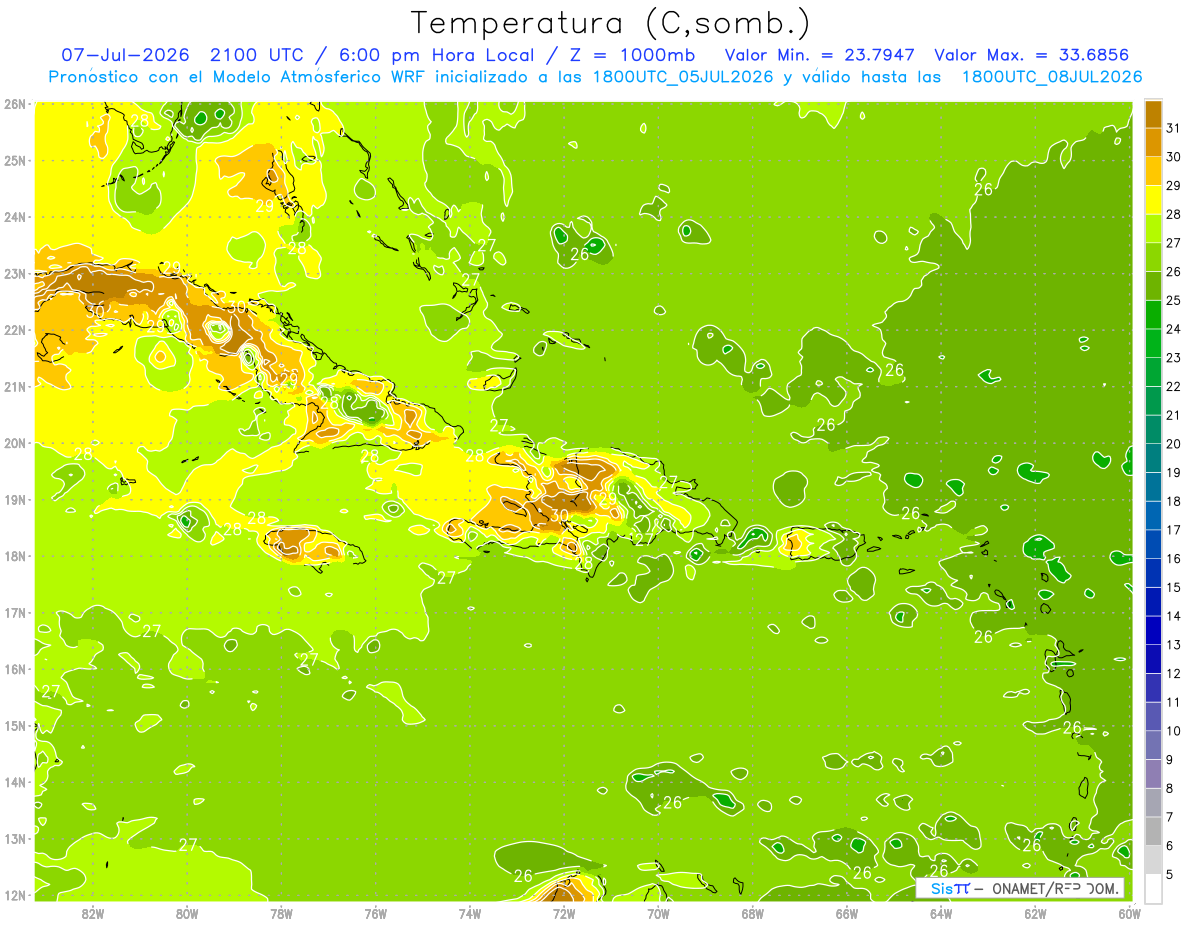The height and width of the screenshot is (927, 1200).
Task: Click the 78W longitude axis label
Action: [x=281, y=913]
